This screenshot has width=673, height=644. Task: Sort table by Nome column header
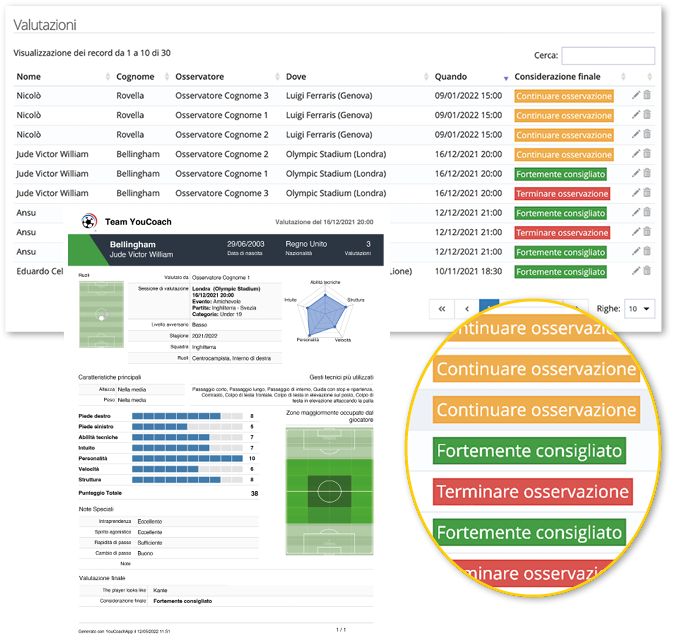[29, 77]
